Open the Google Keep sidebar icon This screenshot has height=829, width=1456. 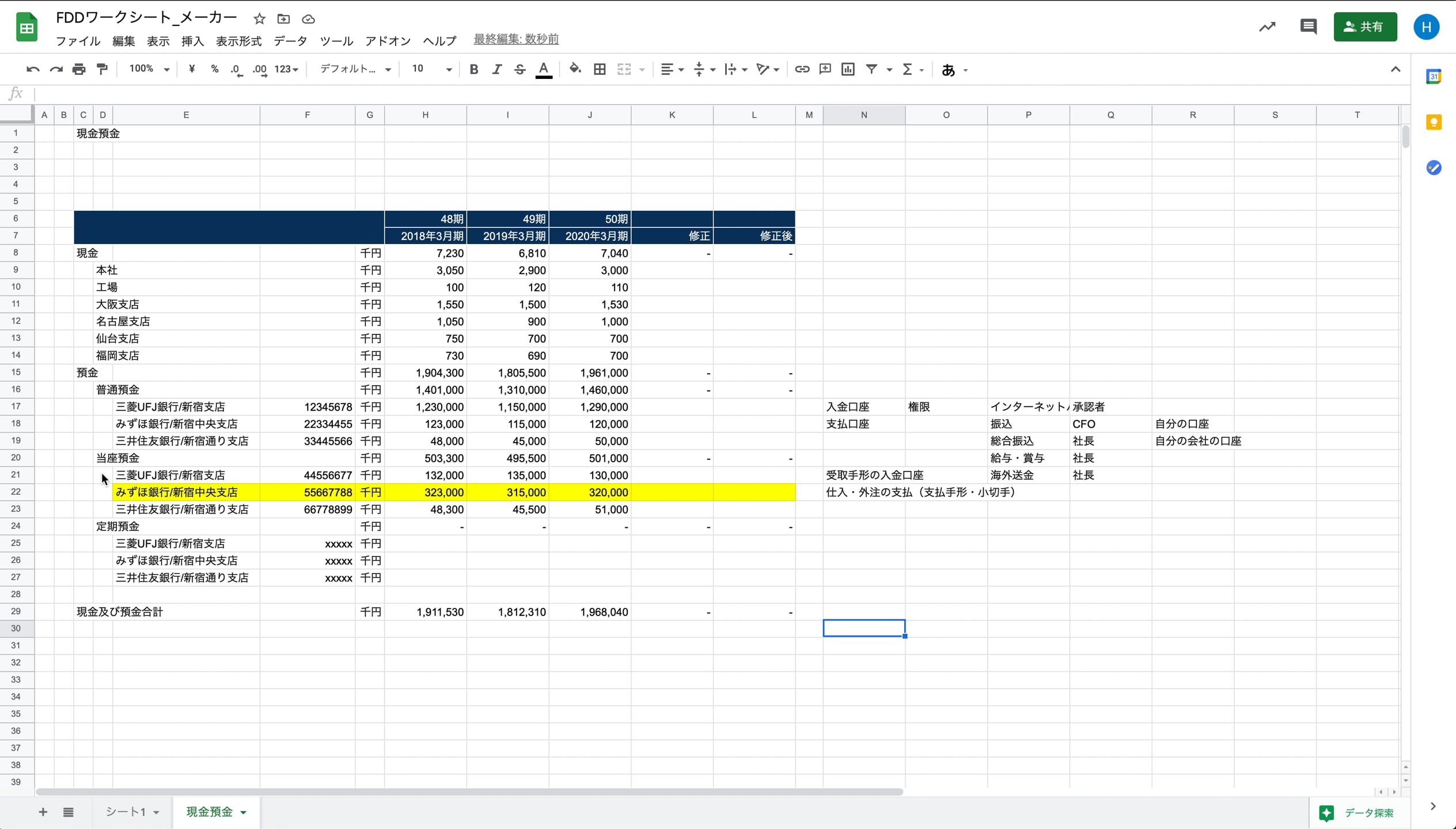click(1434, 123)
